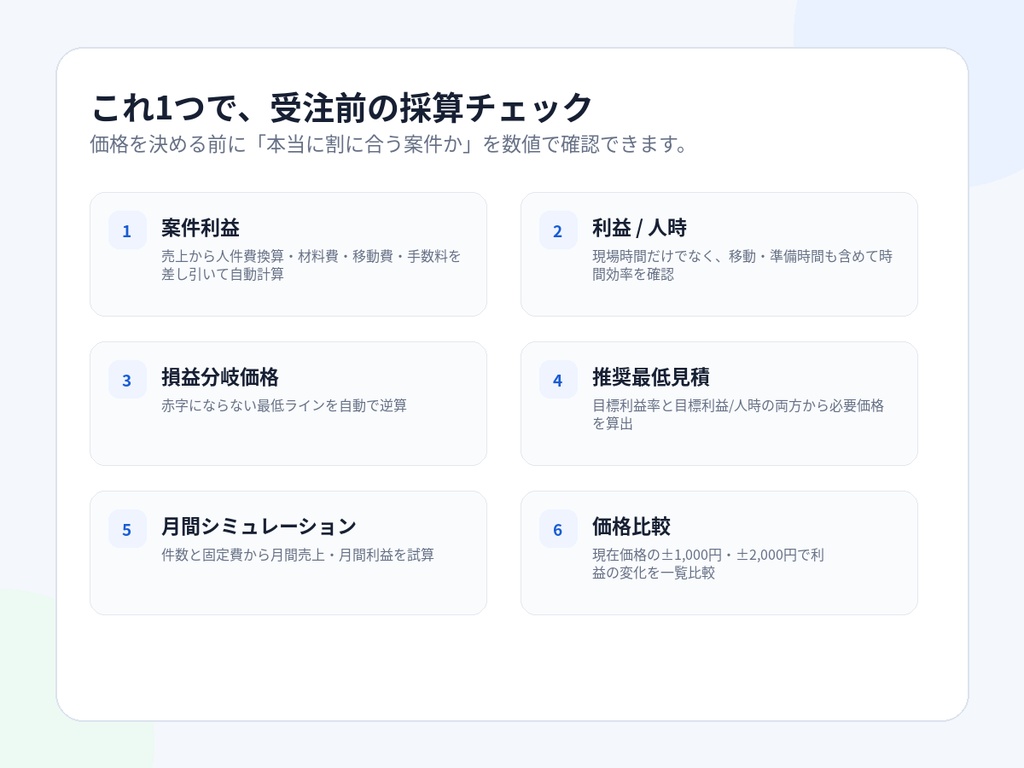Viewport: 1024px width, 768px height.
Task: Click the number 6 badge beside 価格比較
Action: coord(558,529)
